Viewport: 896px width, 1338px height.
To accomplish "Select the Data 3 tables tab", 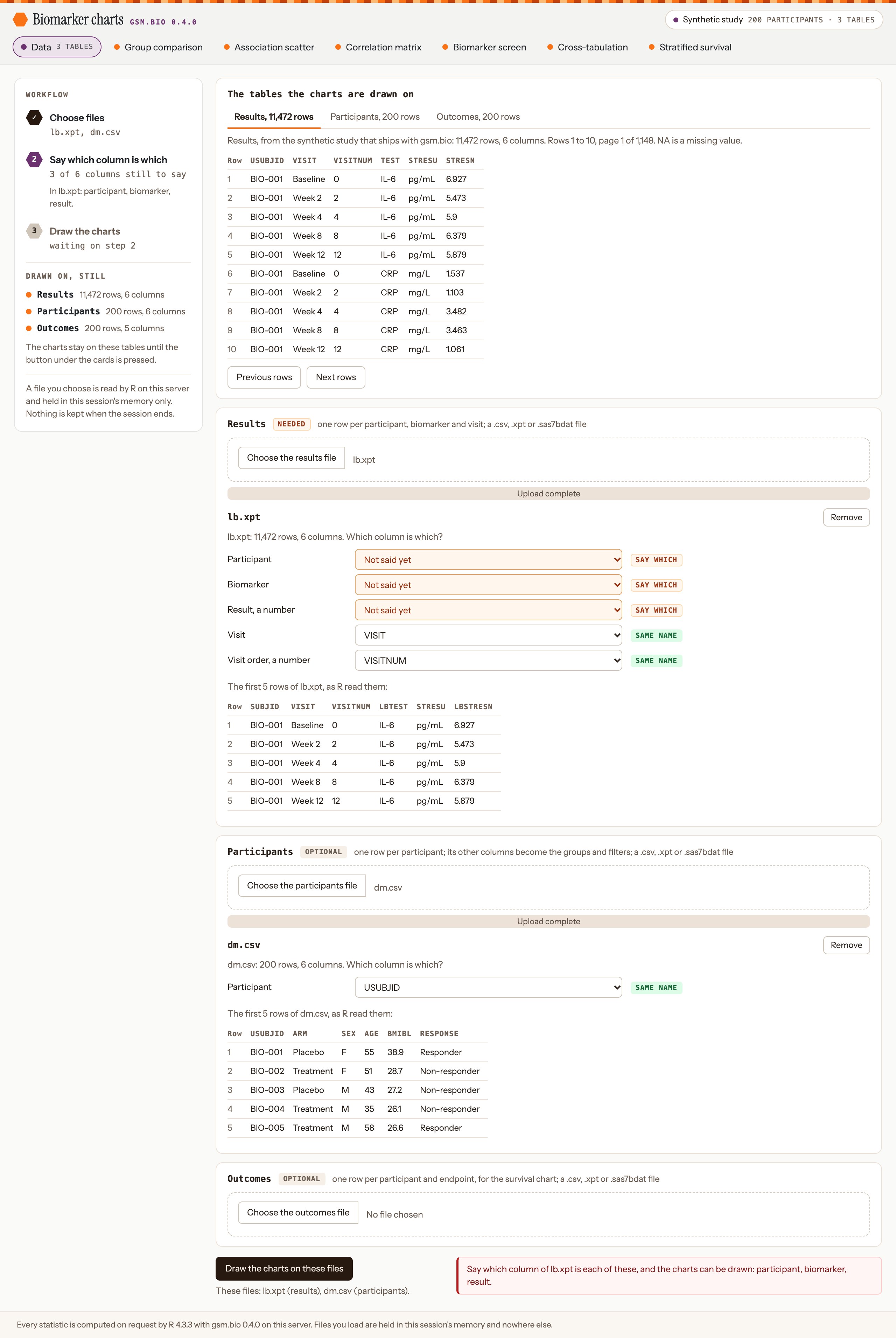I will (x=57, y=47).
